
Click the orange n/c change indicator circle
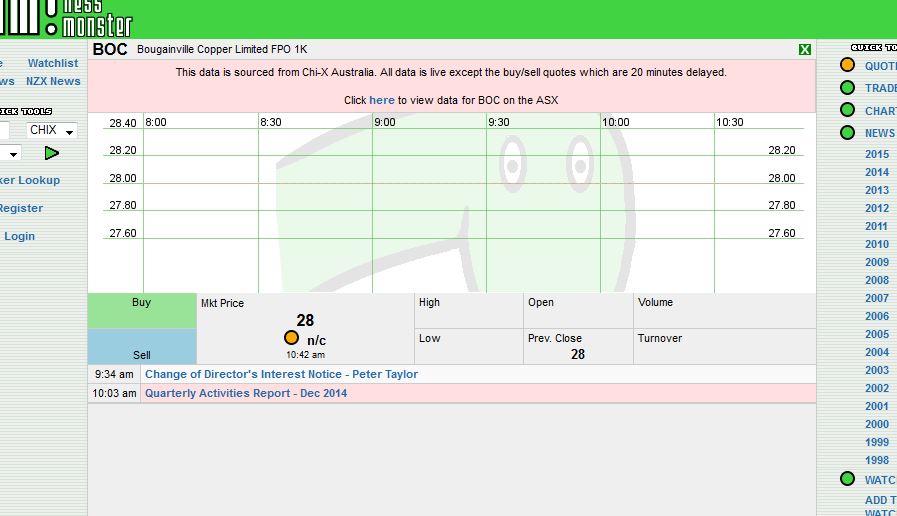click(x=291, y=338)
